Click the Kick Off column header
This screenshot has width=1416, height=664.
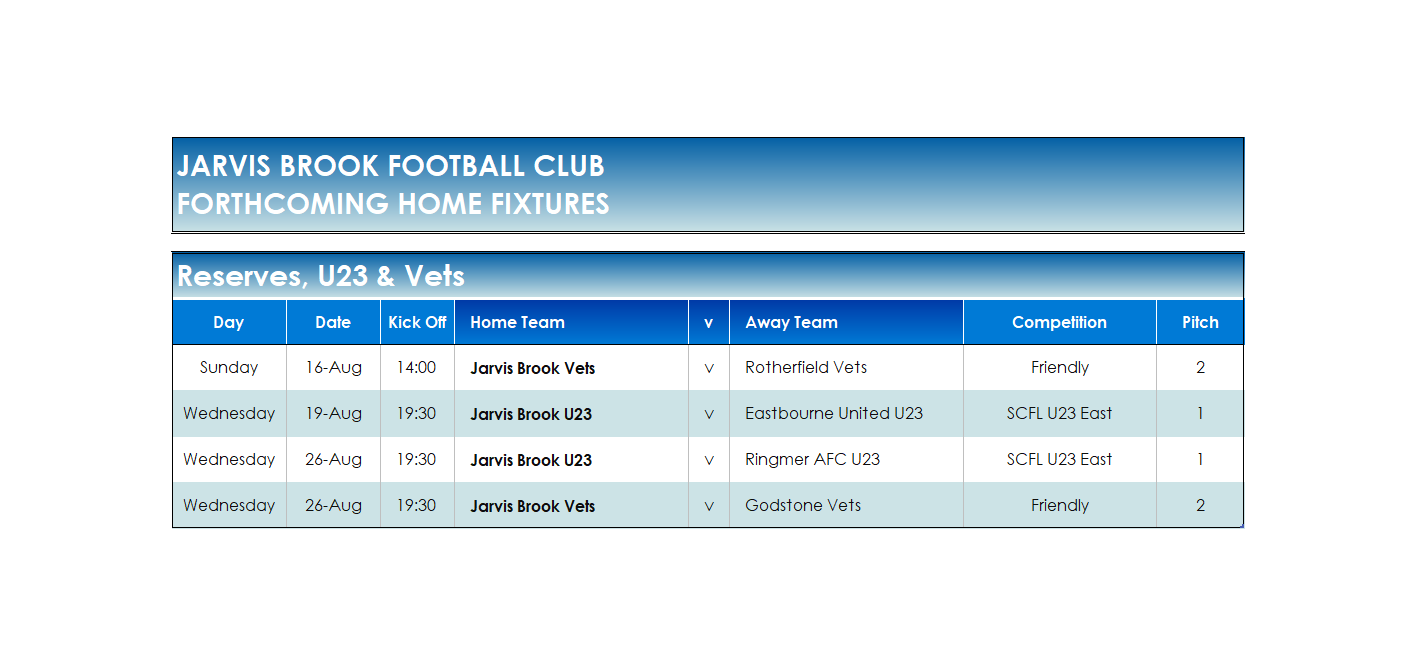[x=417, y=322]
